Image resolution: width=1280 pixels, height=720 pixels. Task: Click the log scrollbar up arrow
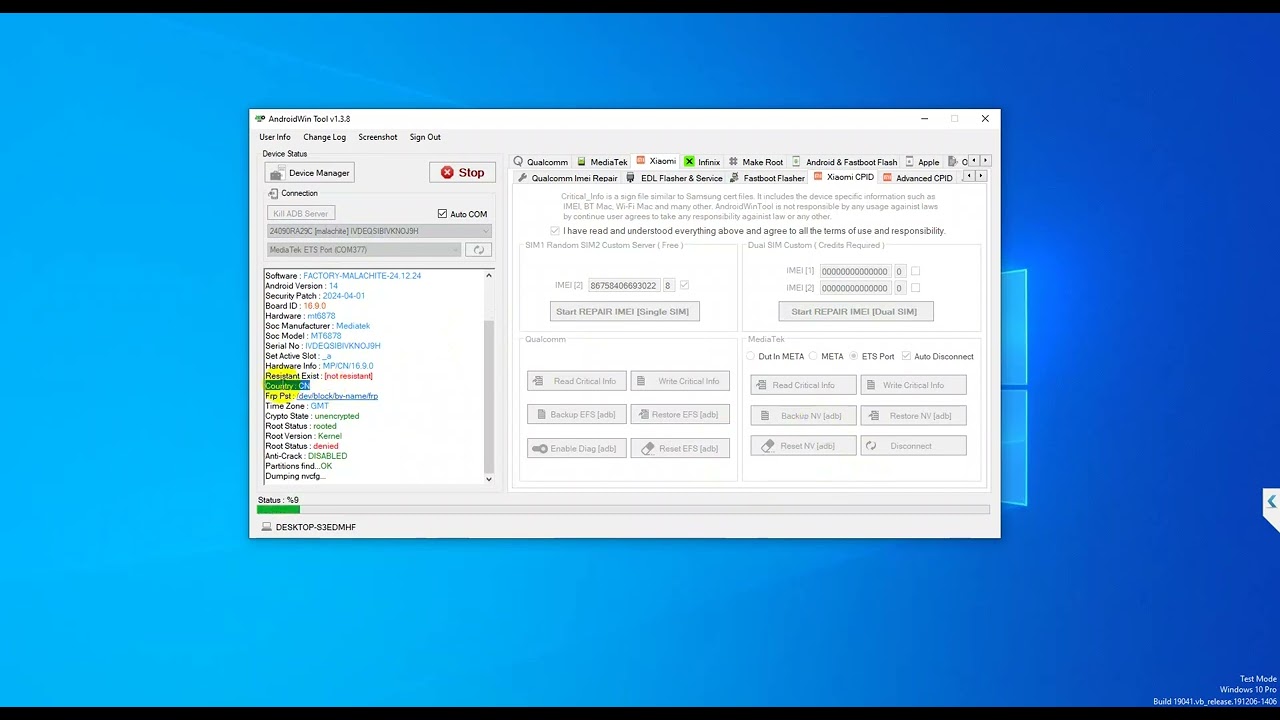489,276
